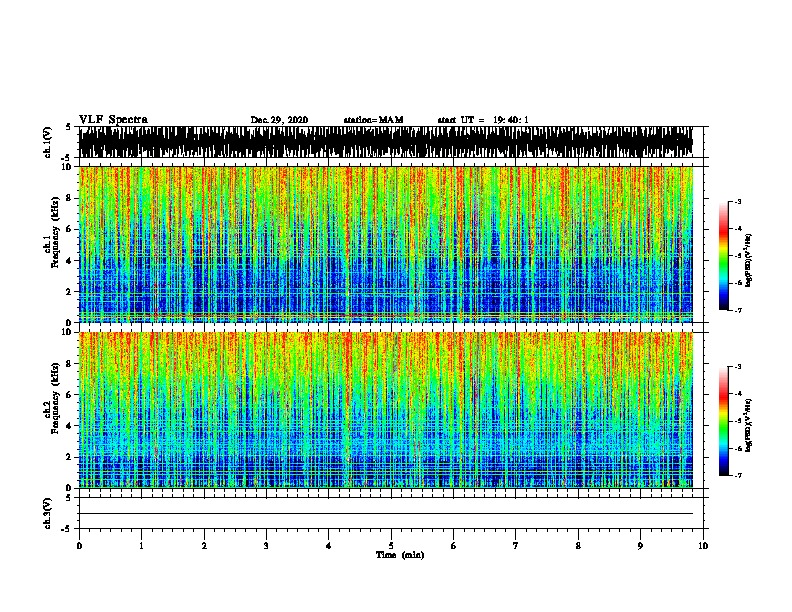Click the "ch.1(V)" waveform axis label
Screen dimensions: 792x612
[47, 142]
